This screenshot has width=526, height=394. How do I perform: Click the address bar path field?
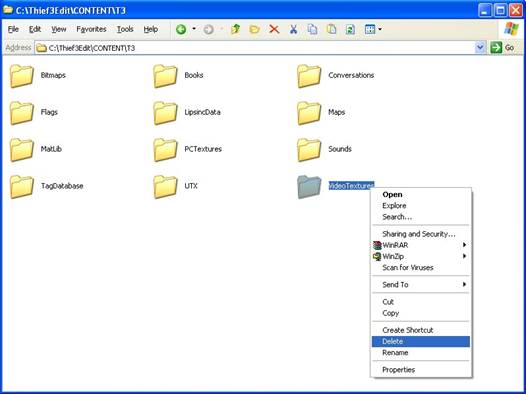point(255,48)
